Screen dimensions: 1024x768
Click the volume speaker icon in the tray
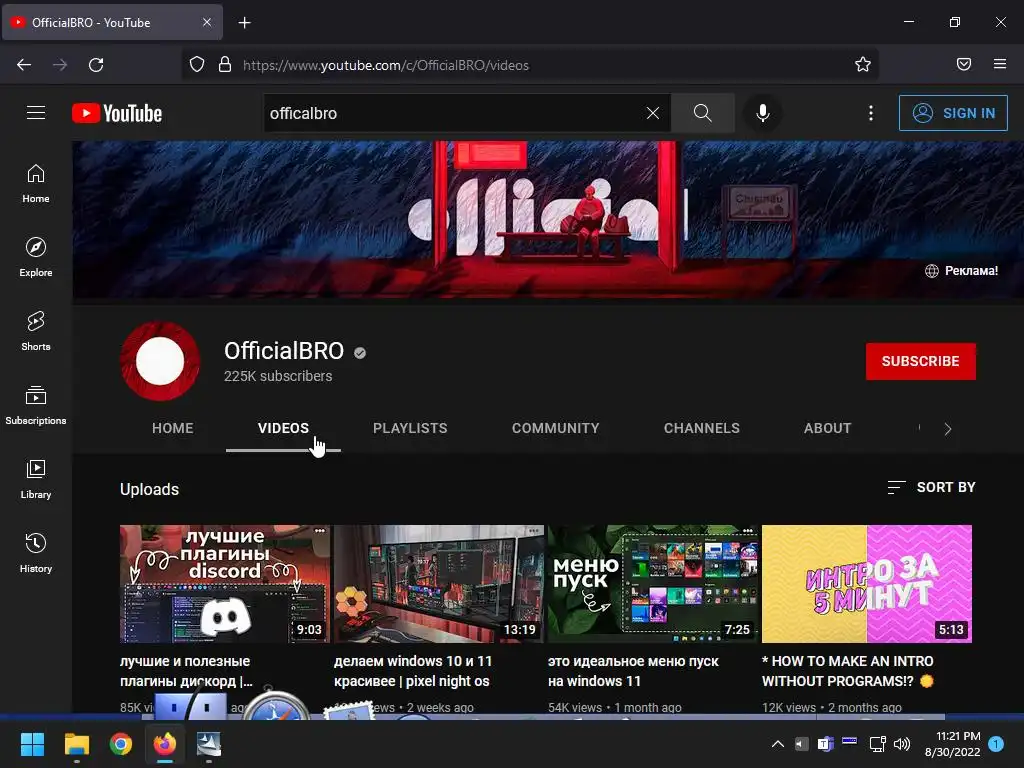902,744
